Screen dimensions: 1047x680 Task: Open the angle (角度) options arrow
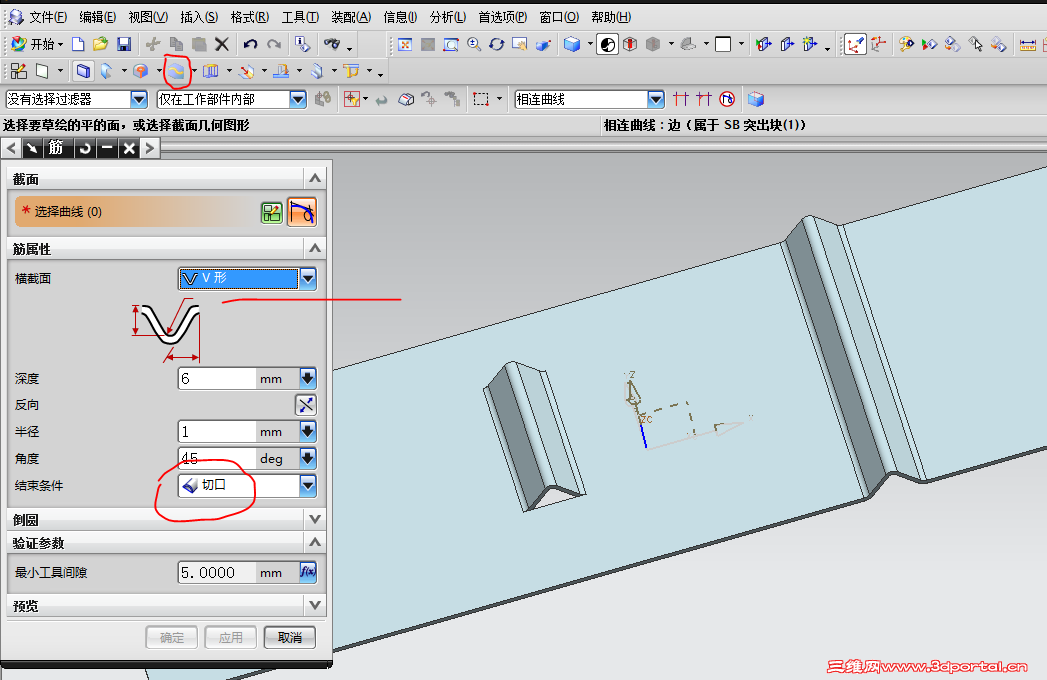[x=308, y=458]
